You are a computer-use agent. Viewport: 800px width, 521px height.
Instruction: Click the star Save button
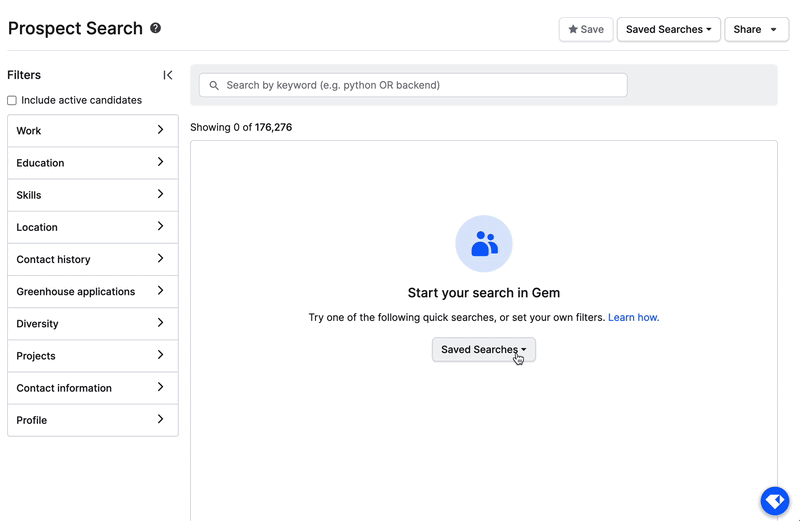pyautogui.click(x=586, y=30)
